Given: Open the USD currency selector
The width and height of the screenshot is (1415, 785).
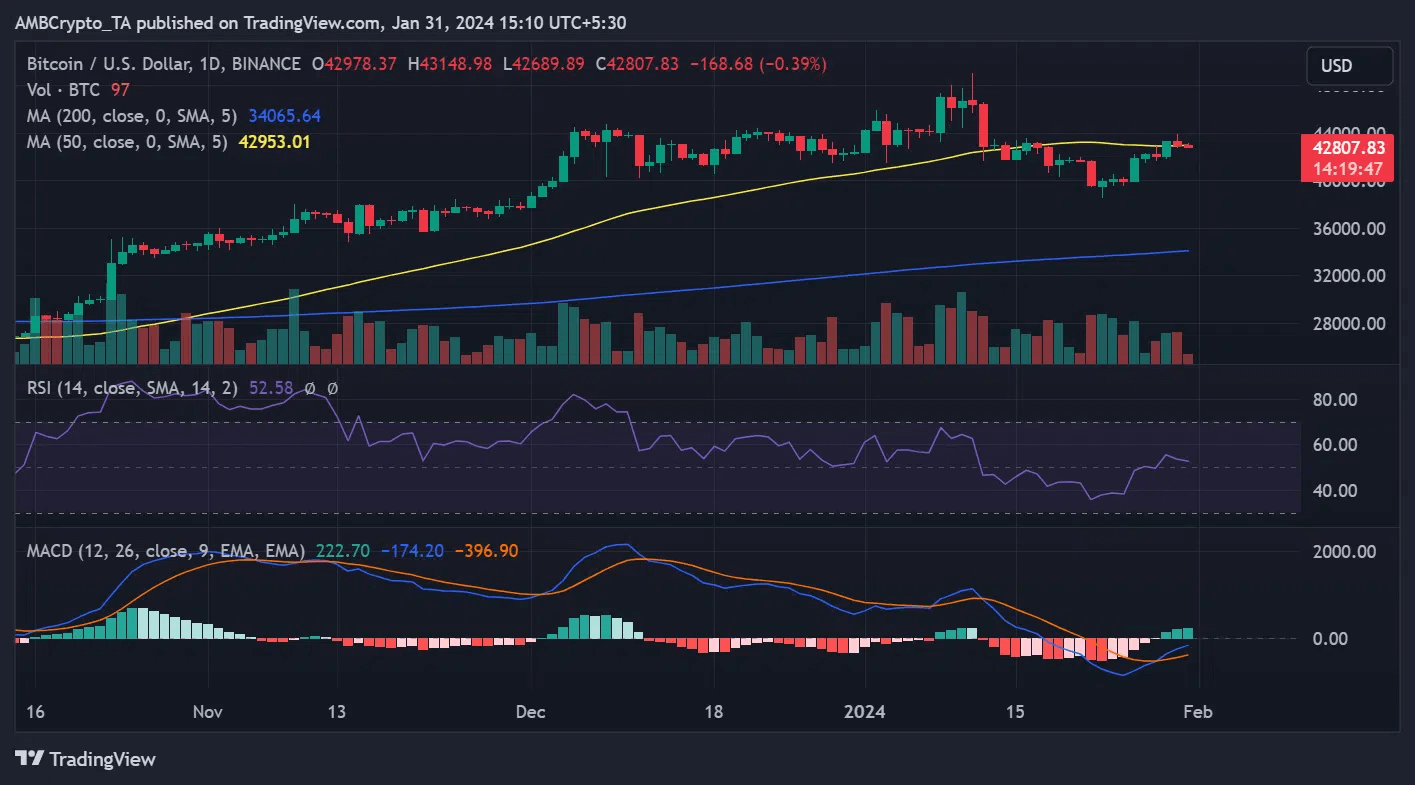Looking at the screenshot, I should 1349,66.
